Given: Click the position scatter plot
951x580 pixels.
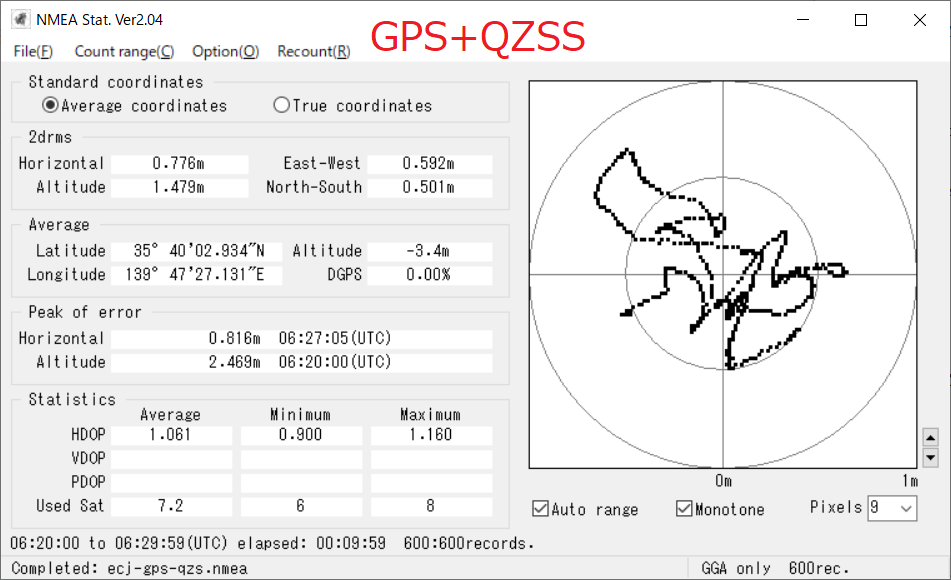Looking at the screenshot, I should click(723, 274).
